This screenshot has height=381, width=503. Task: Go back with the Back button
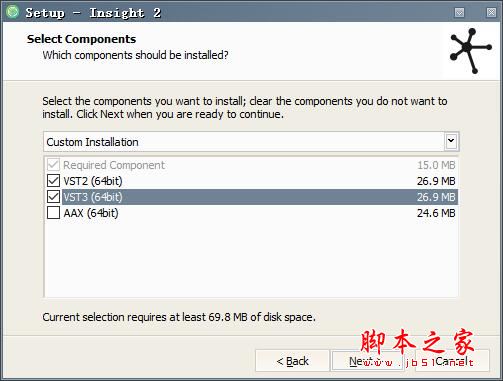(x=292, y=361)
